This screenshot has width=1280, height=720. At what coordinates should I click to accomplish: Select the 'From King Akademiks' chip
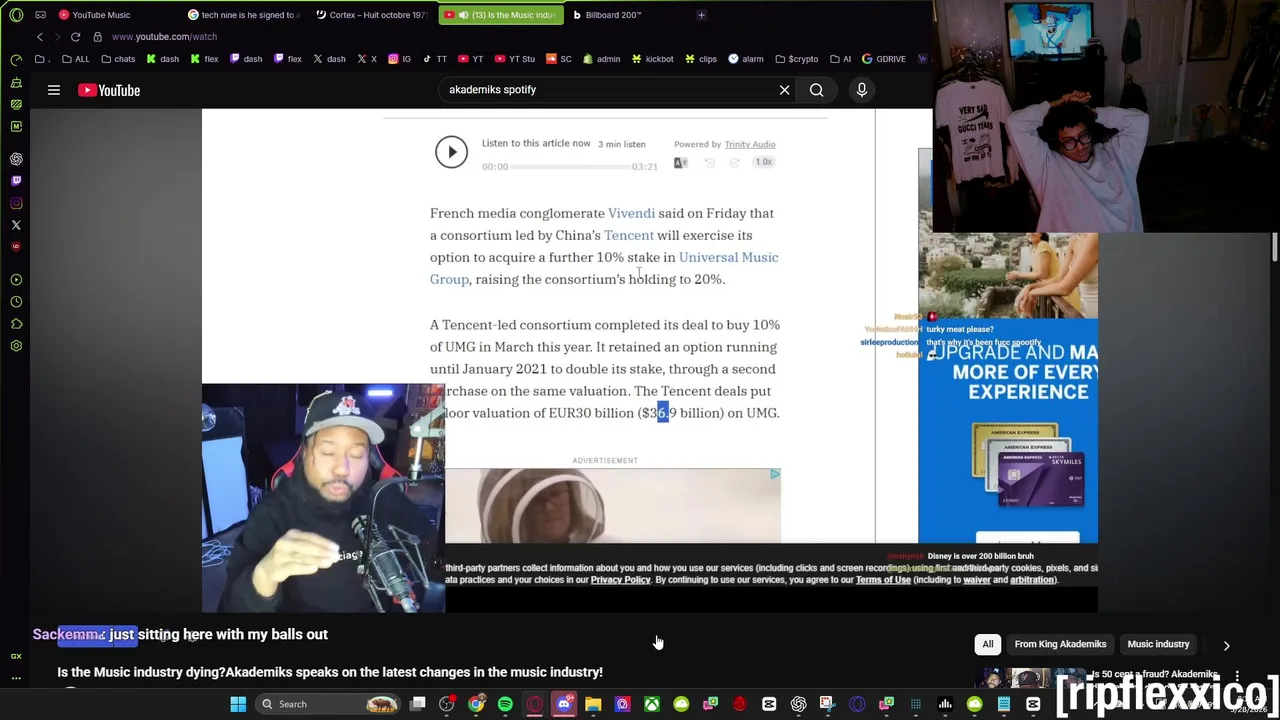(1060, 644)
